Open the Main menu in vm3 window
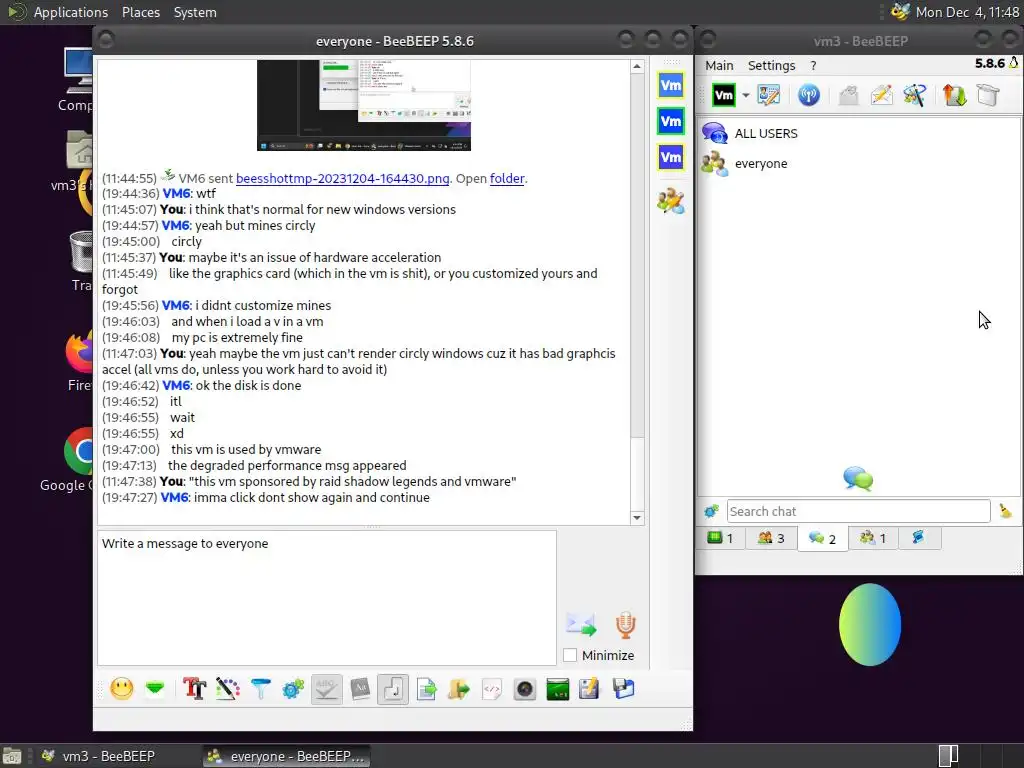The width and height of the screenshot is (1024, 768). [x=719, y=65]
